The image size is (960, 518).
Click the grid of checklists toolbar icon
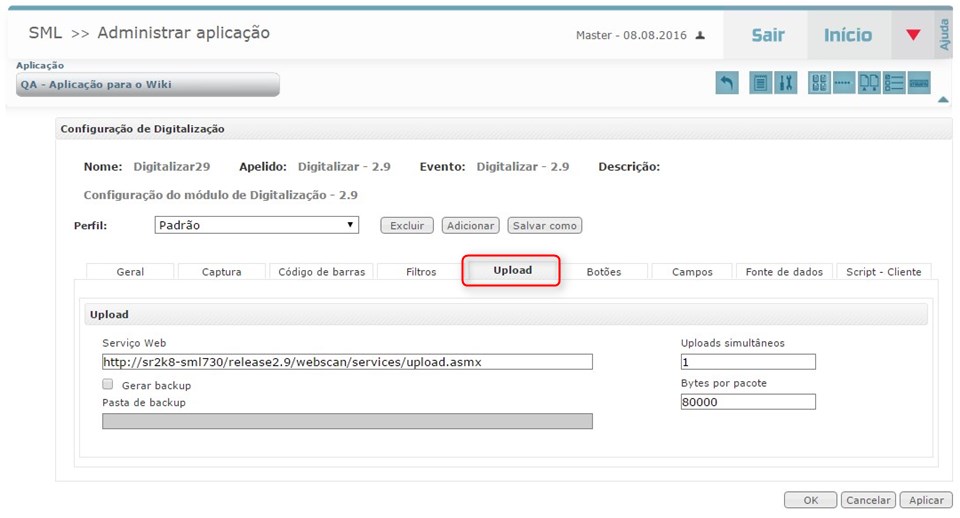[820, 84]
